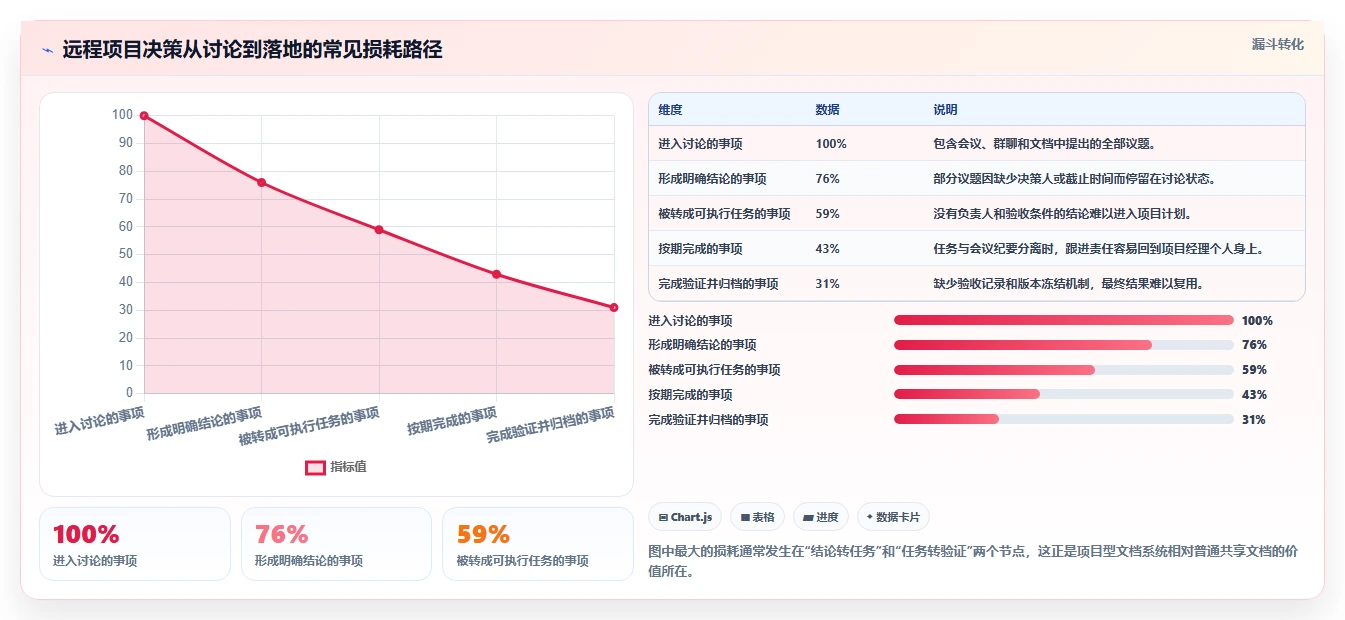
Task: Click the footer paragraph starting 图中最大的损耗
Action: point(973,562)
